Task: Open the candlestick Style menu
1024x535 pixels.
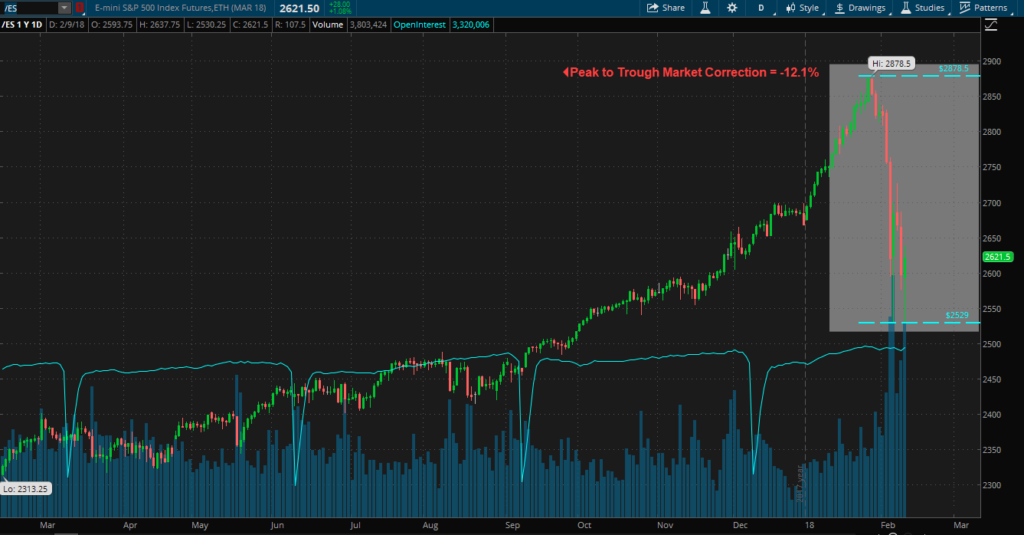Action: click(x=803, y=8)
